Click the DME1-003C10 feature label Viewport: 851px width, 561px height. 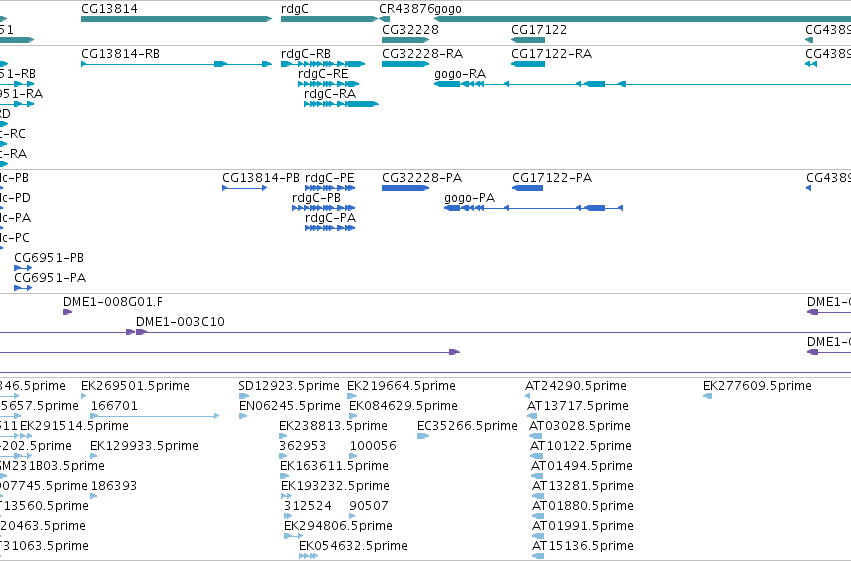pyautogui.click(x=180, y=322)
